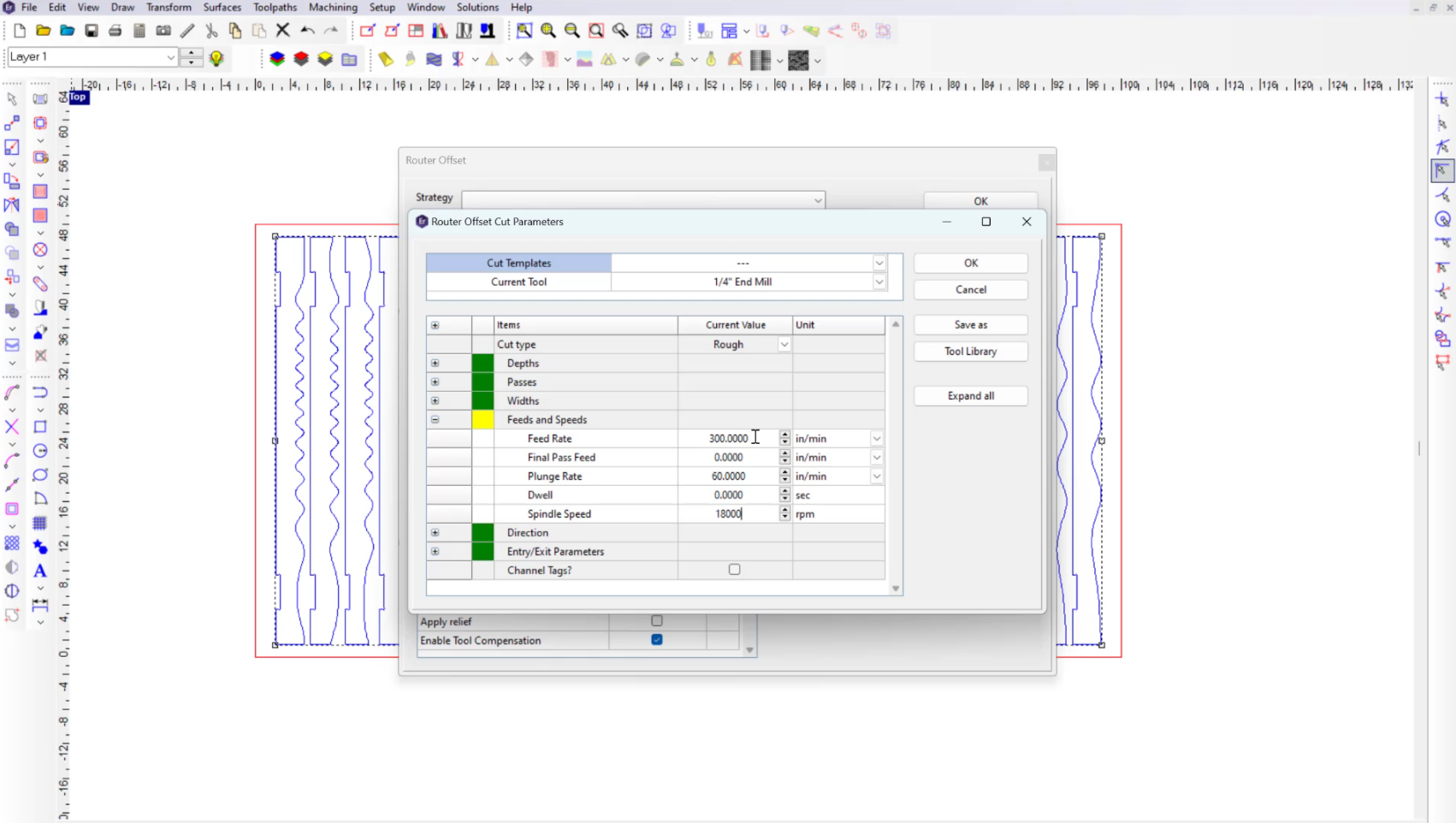
Task: Open the Cut type Rough dropdown
Action: (784, 345)
